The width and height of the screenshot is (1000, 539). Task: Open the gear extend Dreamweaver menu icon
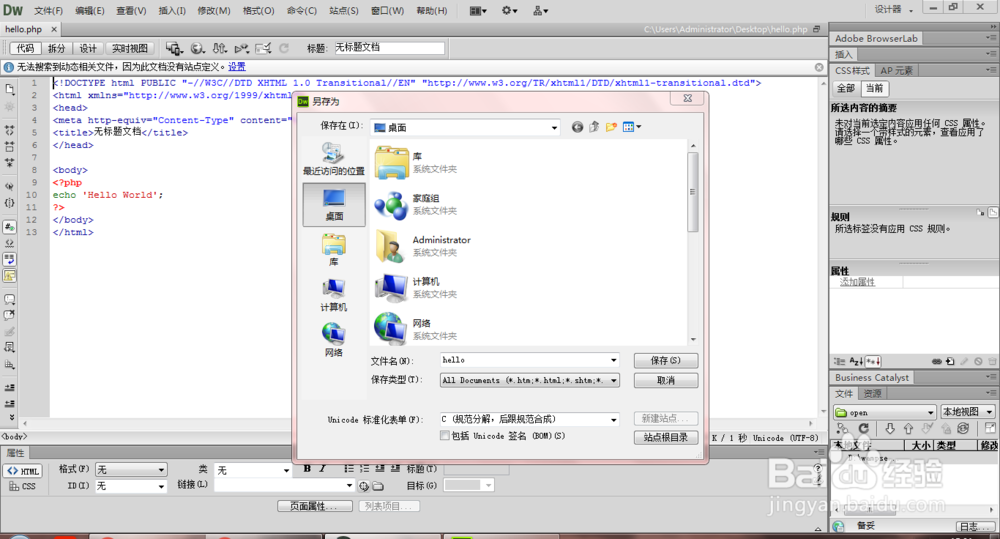[509, 11]
